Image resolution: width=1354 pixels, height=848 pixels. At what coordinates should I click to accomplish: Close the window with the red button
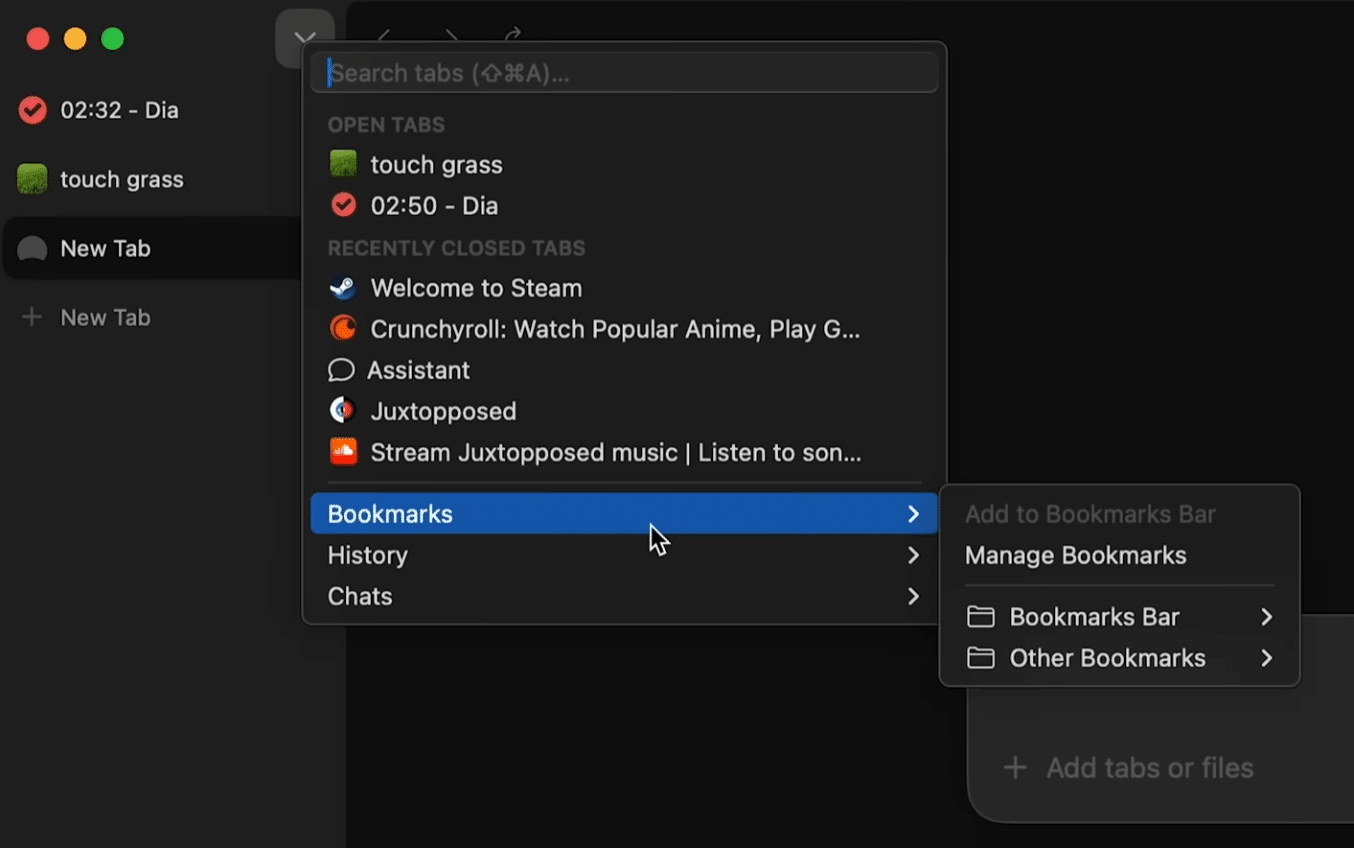pyautogui.click(x=37, y=39)
